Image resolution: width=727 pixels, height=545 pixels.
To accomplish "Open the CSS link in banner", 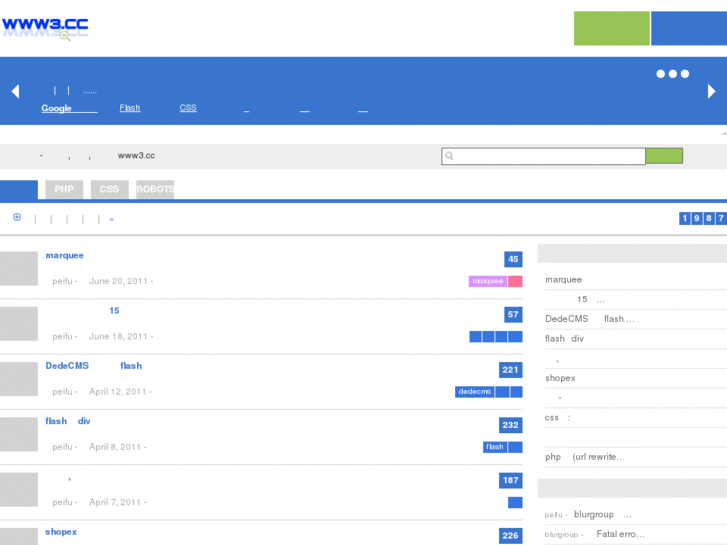I will tap(188, 108).
